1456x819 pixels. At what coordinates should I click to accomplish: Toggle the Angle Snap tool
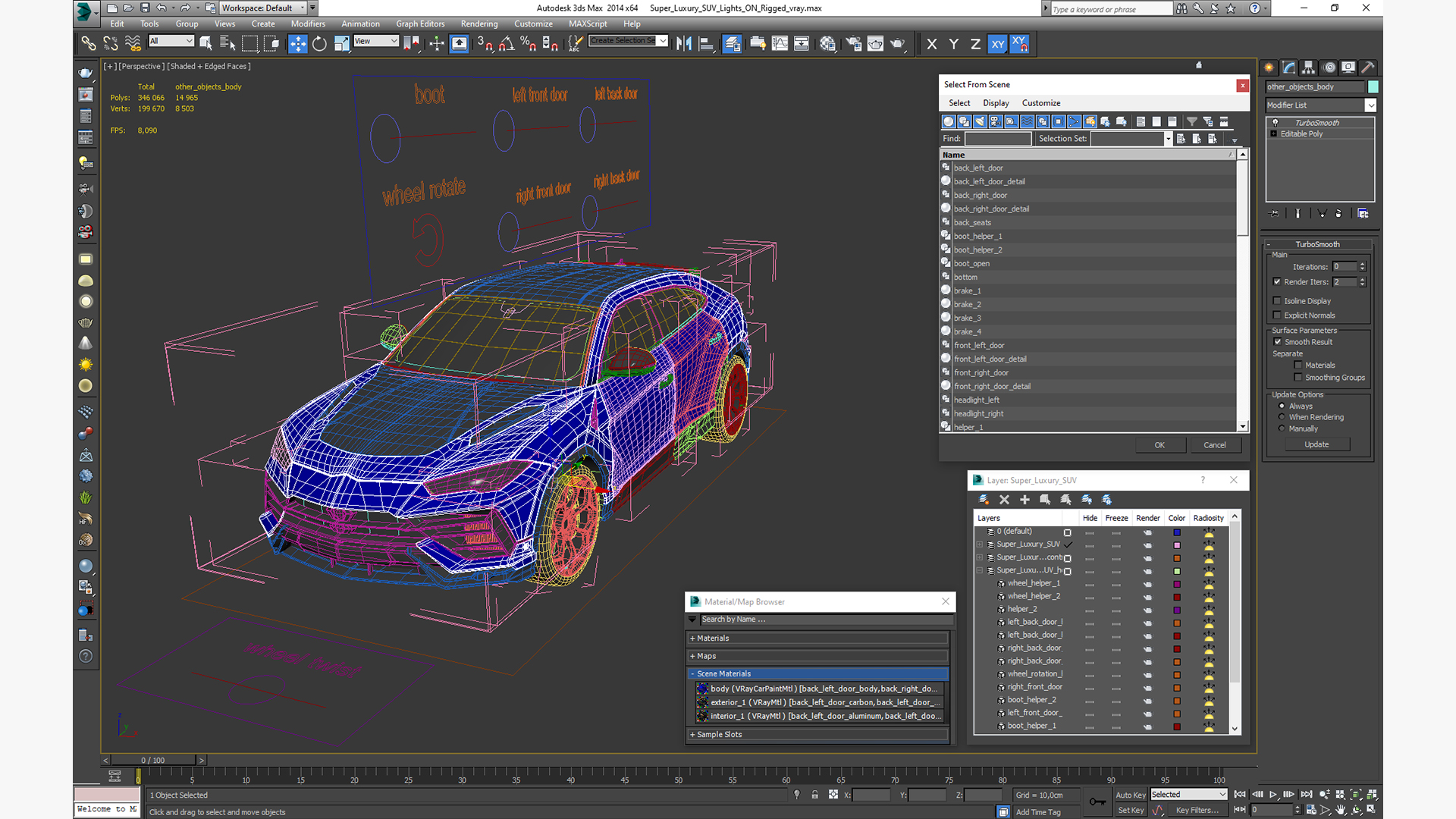tap(506, 44)
